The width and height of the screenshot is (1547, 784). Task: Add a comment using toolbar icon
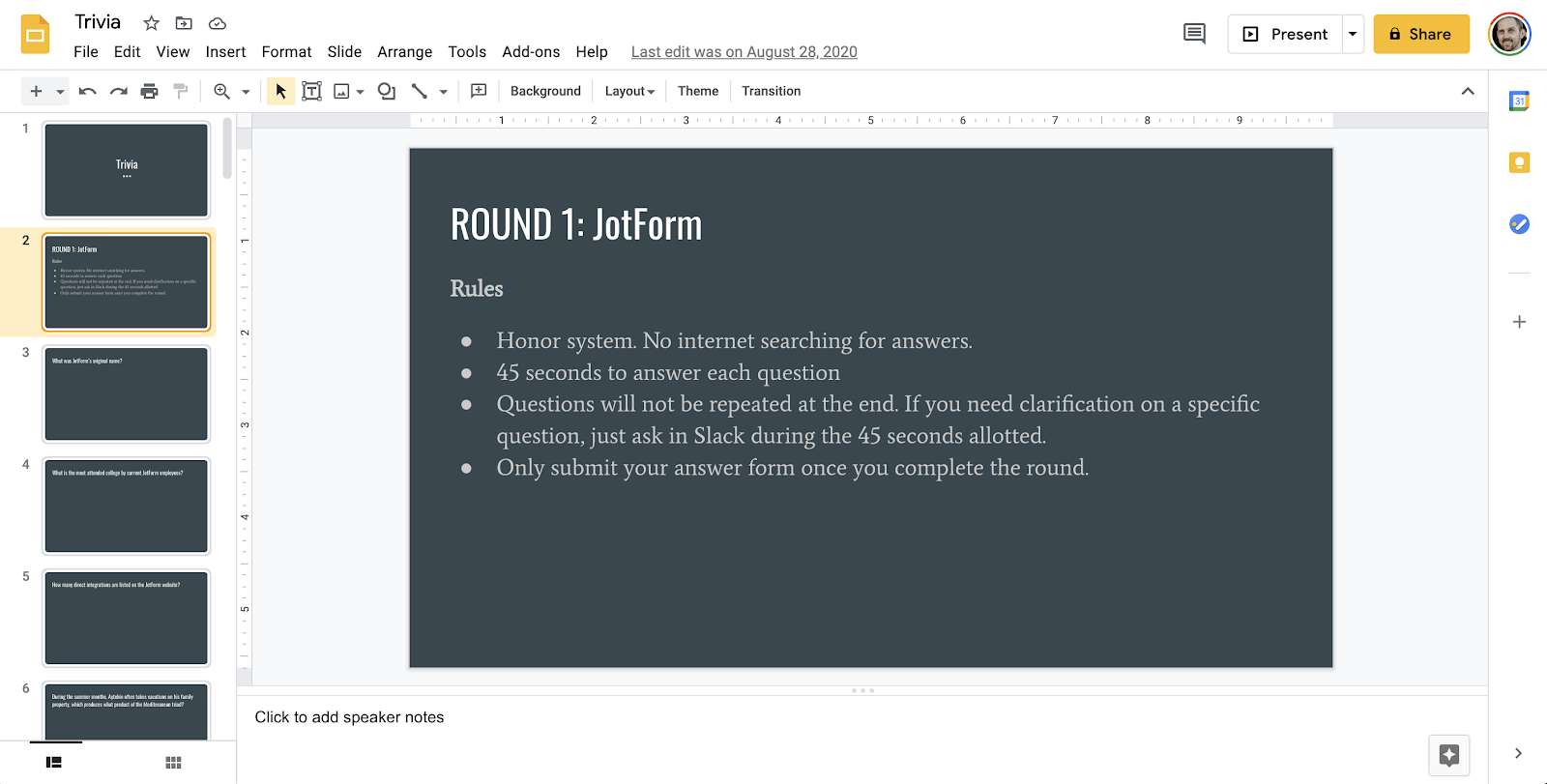[x=479, y=91]
